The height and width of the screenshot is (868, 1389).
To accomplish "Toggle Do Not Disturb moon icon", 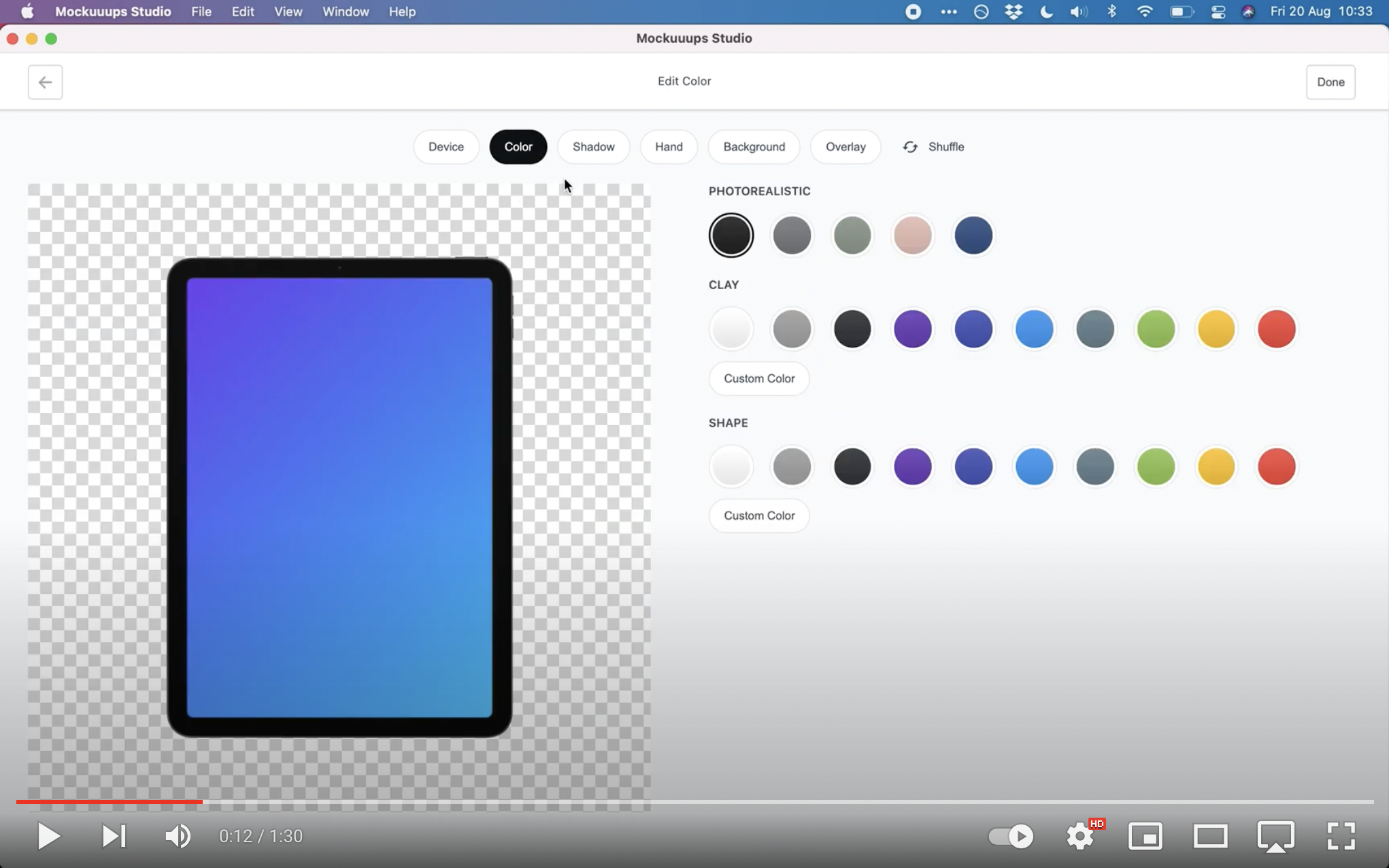I will [x=1045, y=12].
